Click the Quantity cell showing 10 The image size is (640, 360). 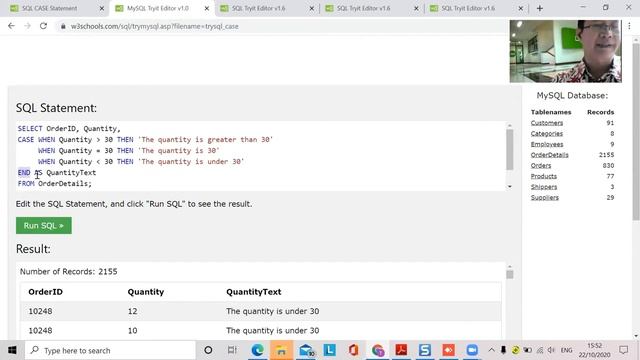coord(132,330)
